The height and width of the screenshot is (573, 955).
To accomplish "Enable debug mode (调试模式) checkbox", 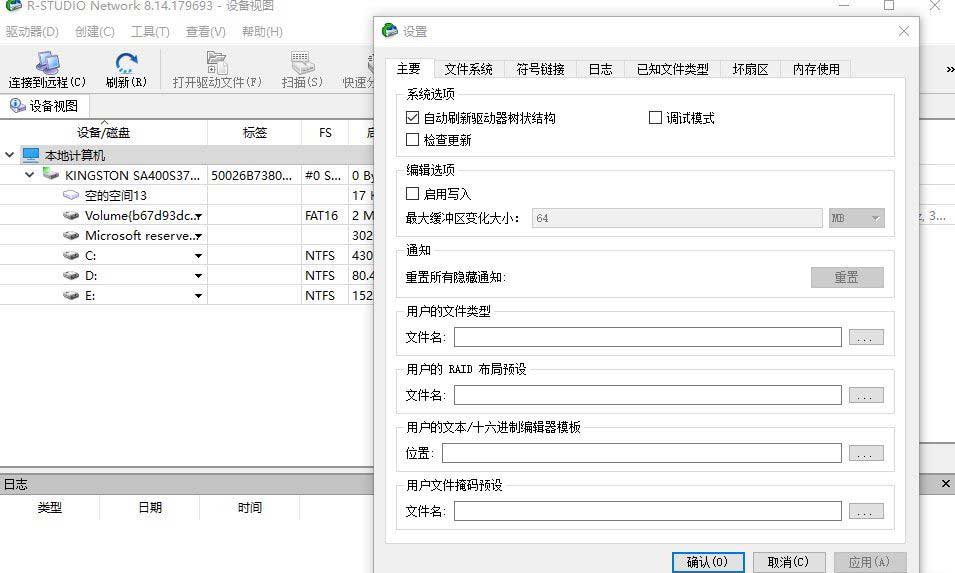I will 655,118.
